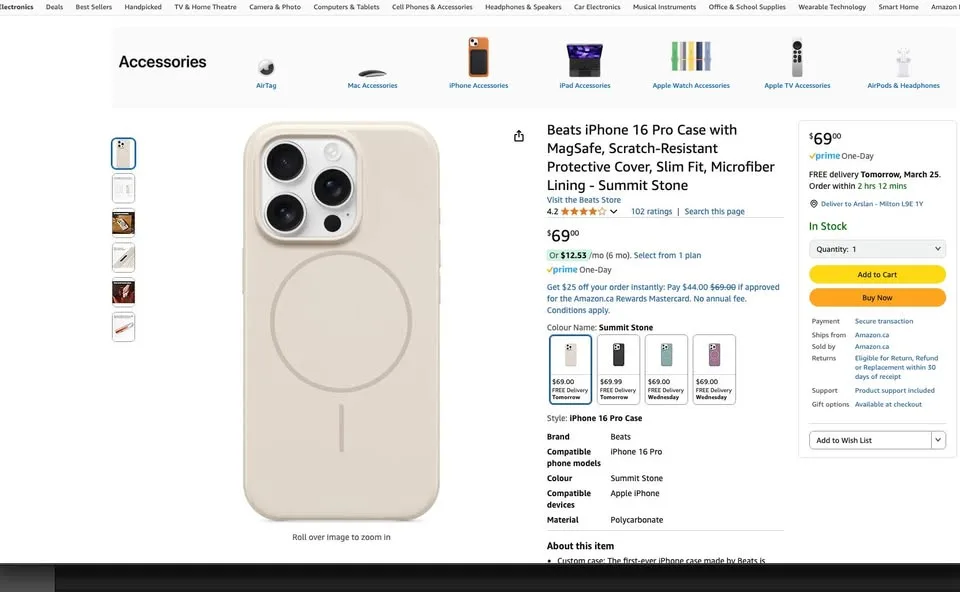Image resolution: width=960 pixels, height=592 pixels.
Task: Click the top product image thumbnail
Action: tap(123, 152)
